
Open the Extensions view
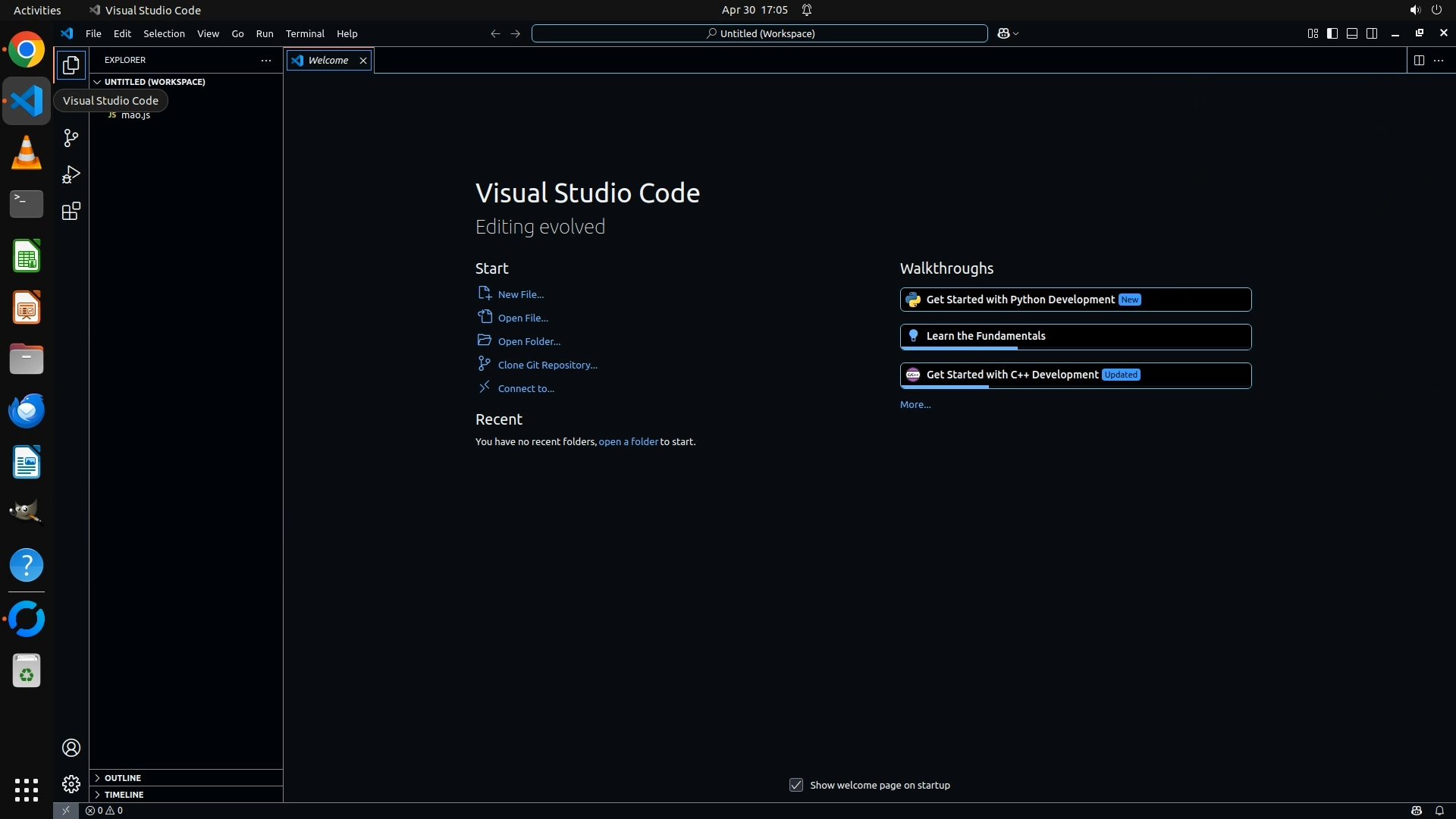point(71,211)
